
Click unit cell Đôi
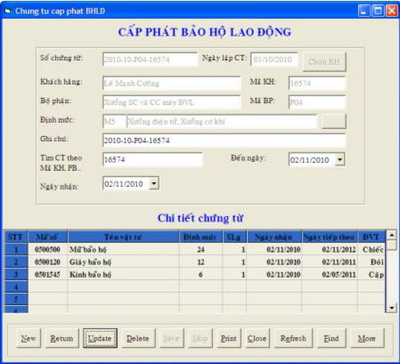371,262
